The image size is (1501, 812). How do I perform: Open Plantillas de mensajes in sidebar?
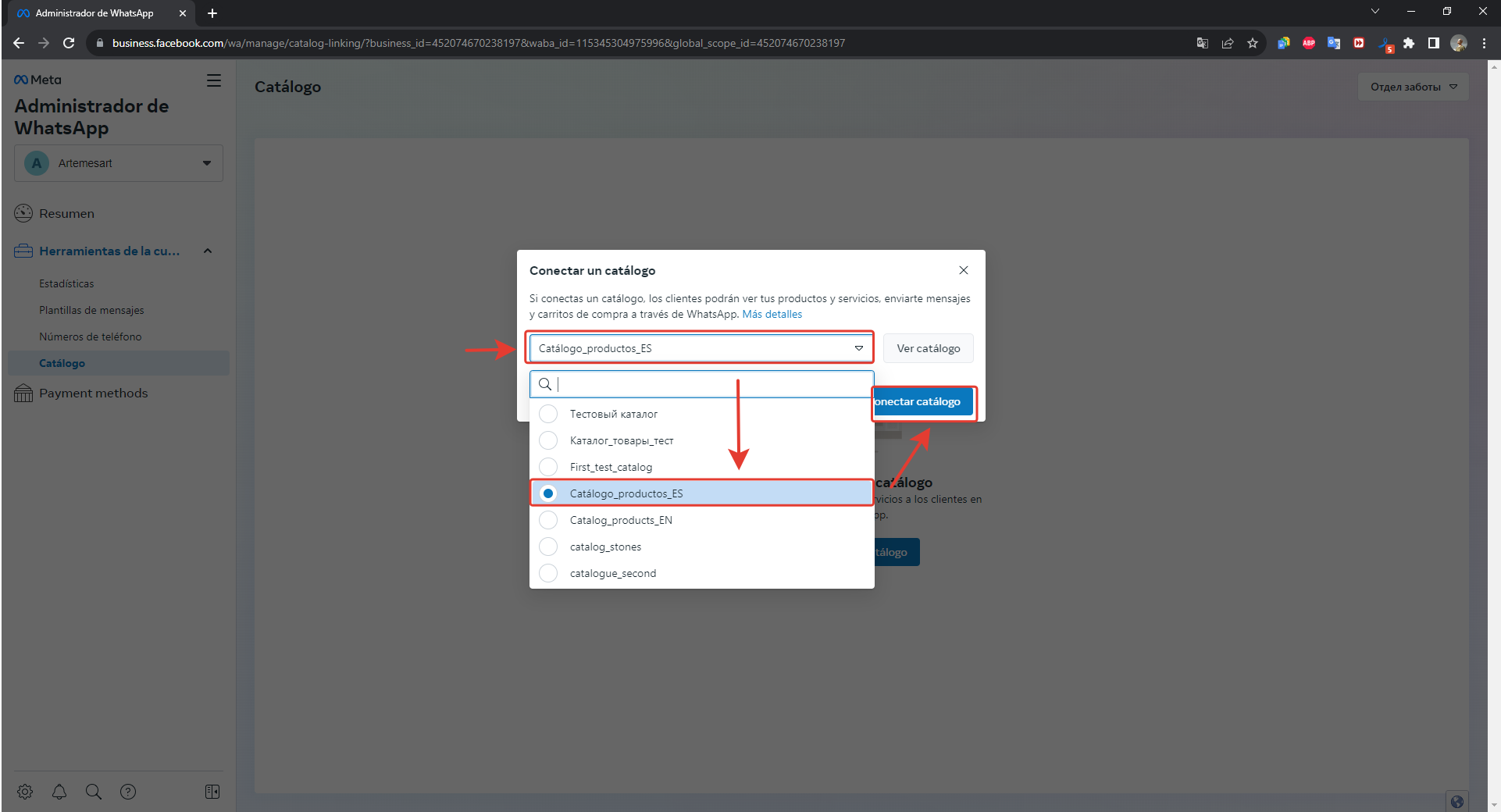(x=91, y=310)
